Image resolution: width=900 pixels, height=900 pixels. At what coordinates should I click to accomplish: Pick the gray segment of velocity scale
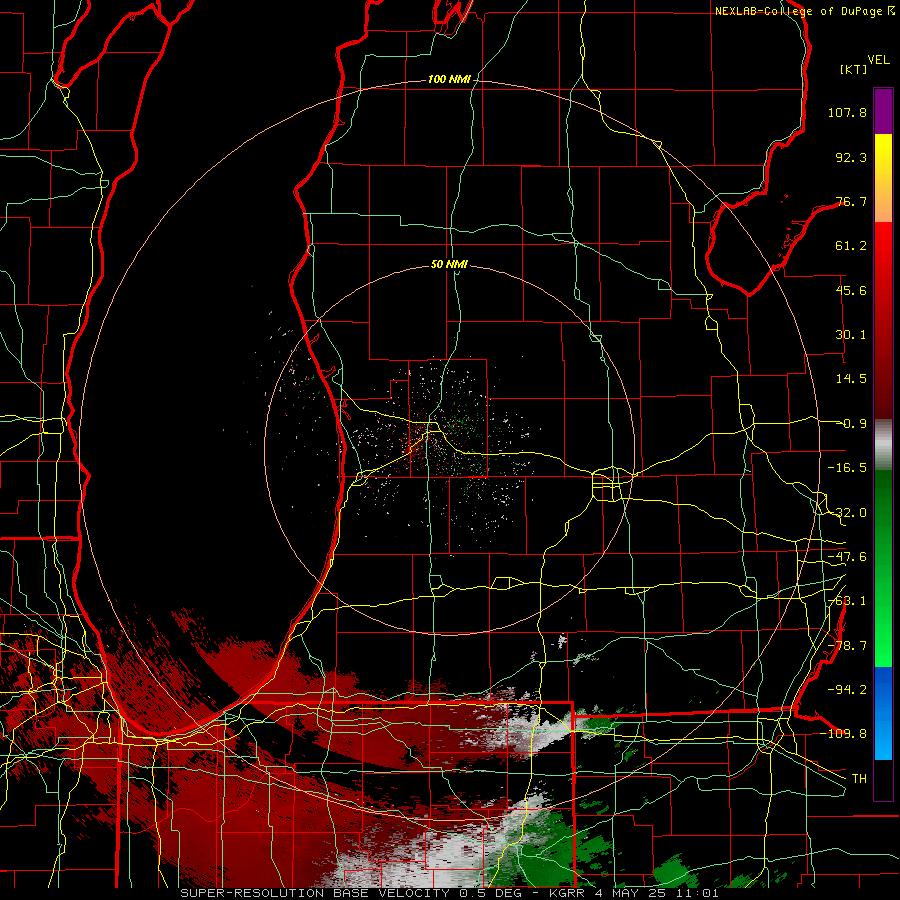[x=883, y=445]
